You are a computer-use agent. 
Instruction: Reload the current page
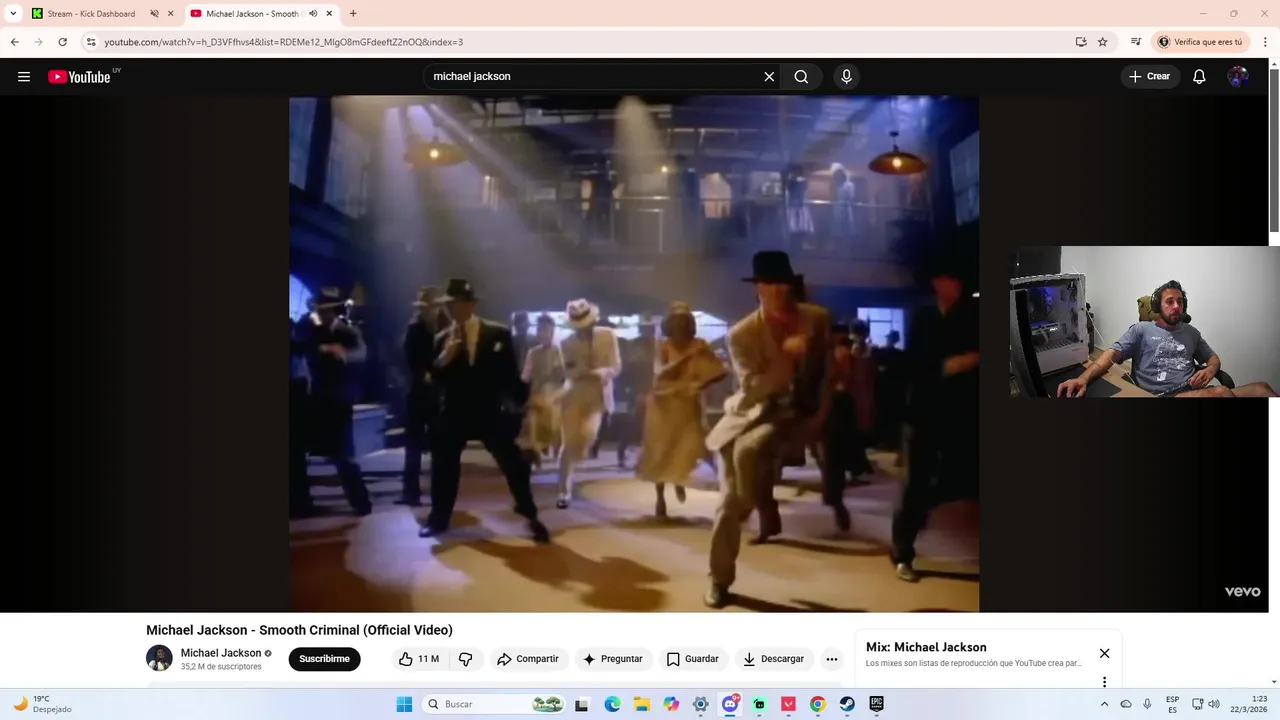click(62, 42)
